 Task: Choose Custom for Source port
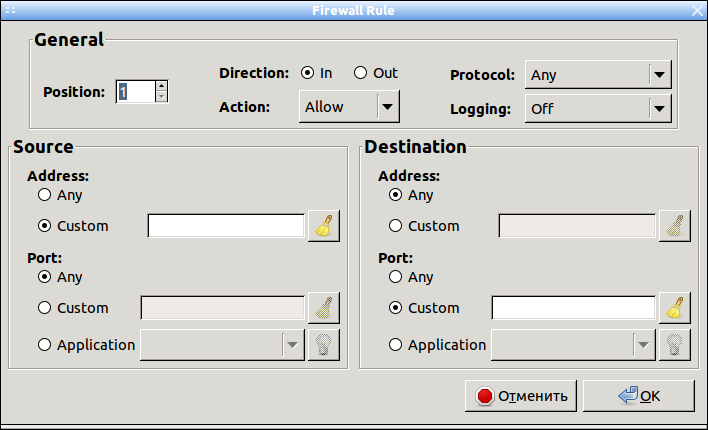44,308
